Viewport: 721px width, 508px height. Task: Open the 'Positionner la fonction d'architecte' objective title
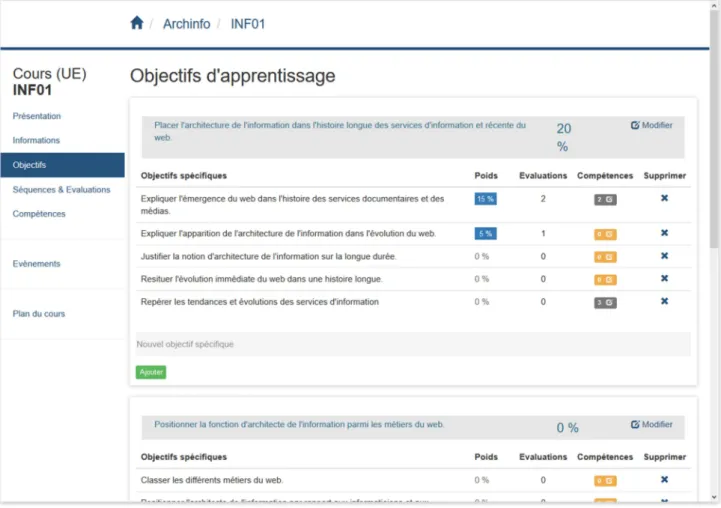coord(299,424)
